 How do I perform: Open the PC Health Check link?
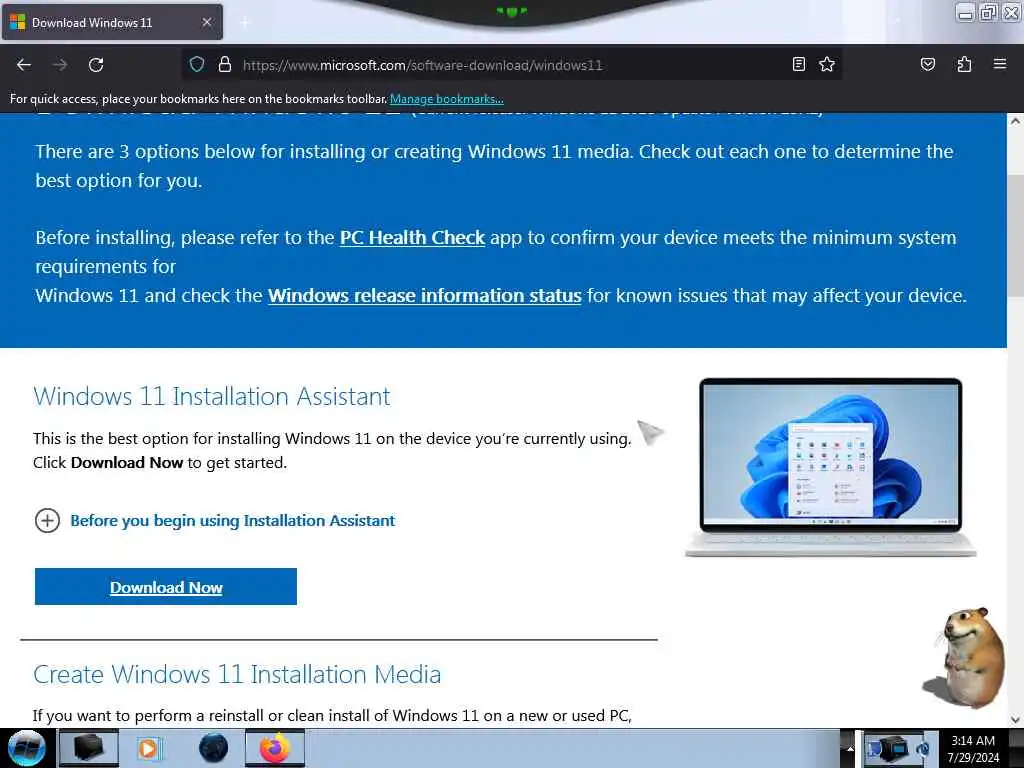[412, 237]
